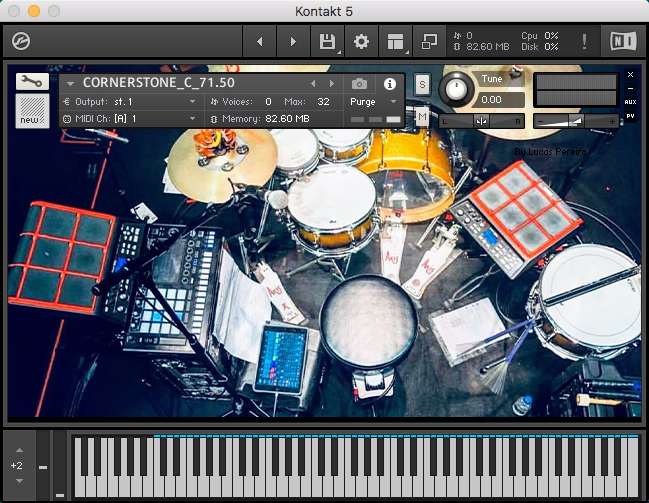Image resolution: width=649 pixels, height=503 pixels.
Task: Click the pitch bend wheel strip
Action: pyautogui.click(x=43, y=465)
